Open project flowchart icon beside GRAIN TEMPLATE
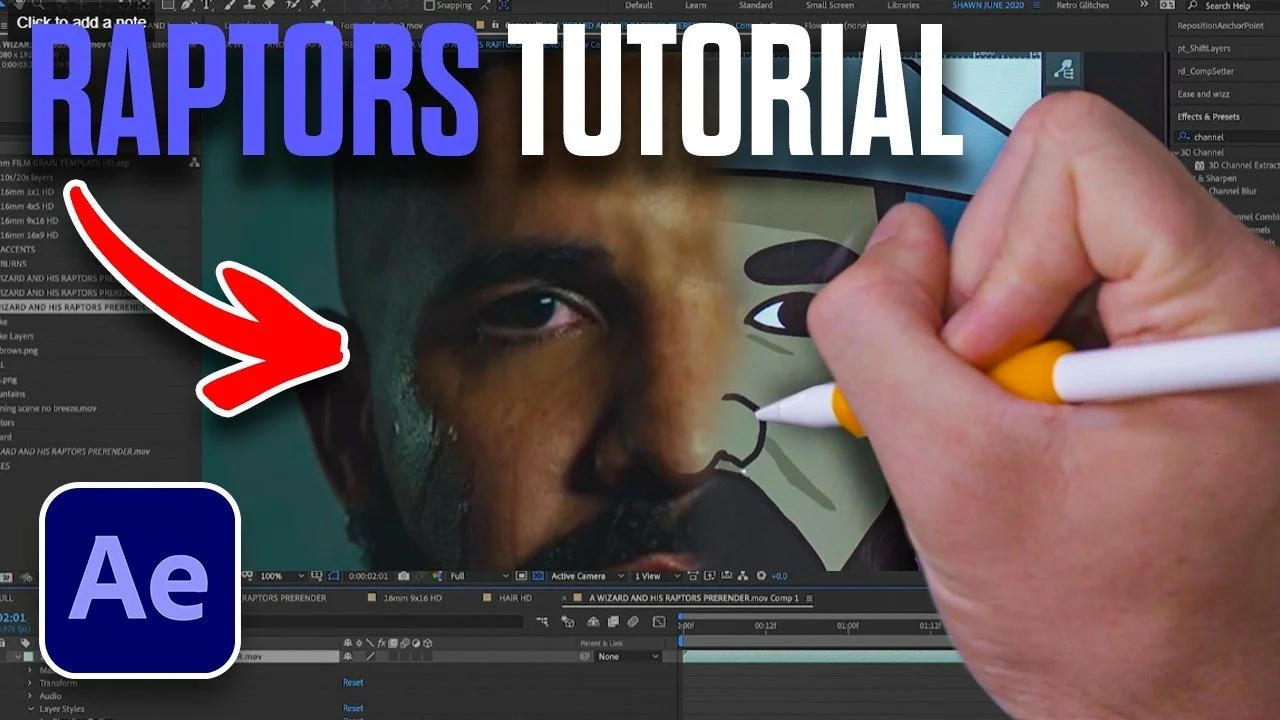 click(x=194, y=162)
